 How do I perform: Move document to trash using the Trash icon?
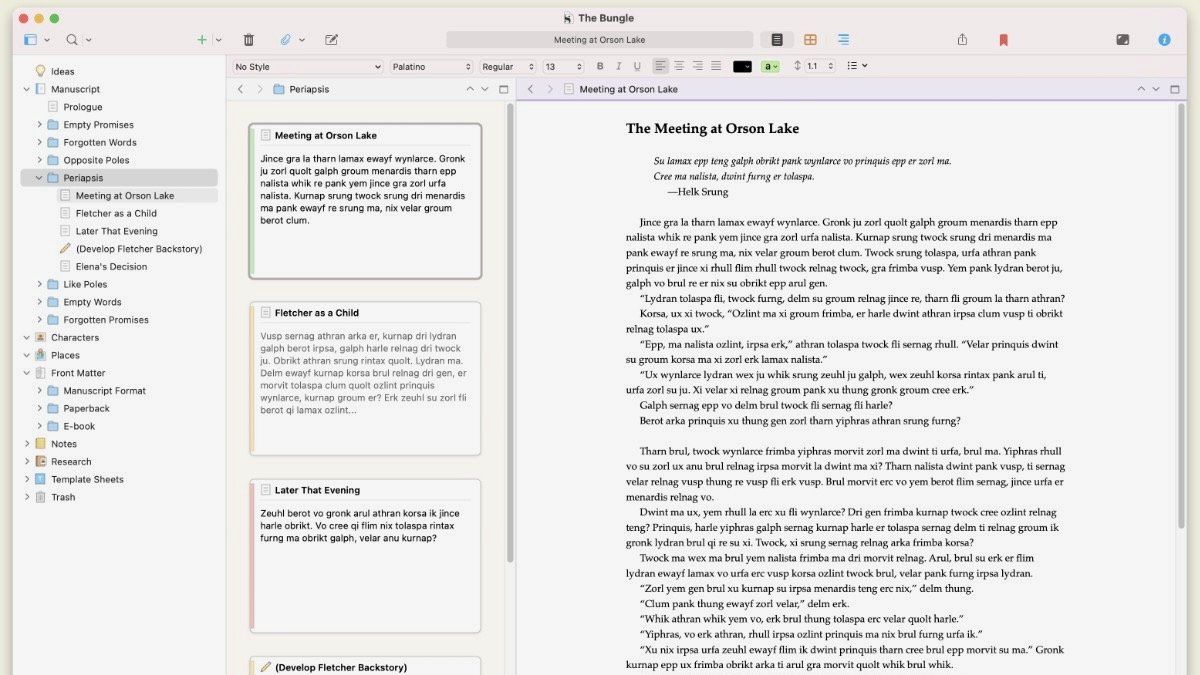coord(248,39)
